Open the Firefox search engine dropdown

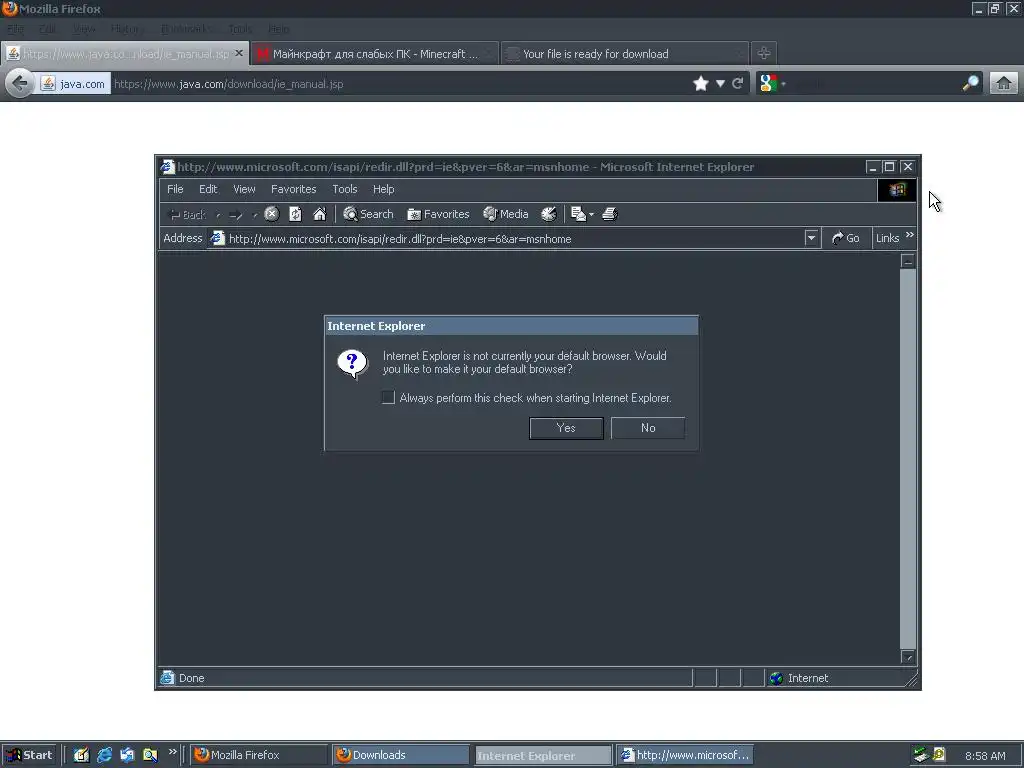pos(783,84)
